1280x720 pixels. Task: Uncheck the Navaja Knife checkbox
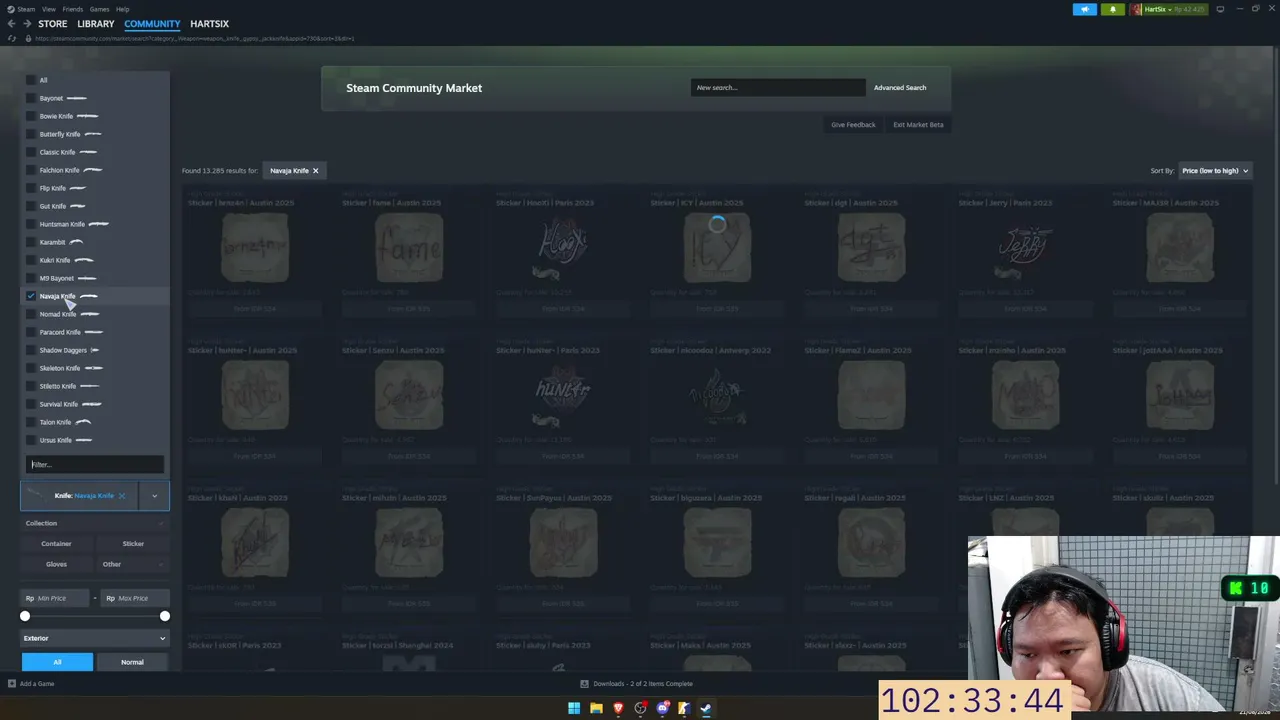click(x=31, y=296)
